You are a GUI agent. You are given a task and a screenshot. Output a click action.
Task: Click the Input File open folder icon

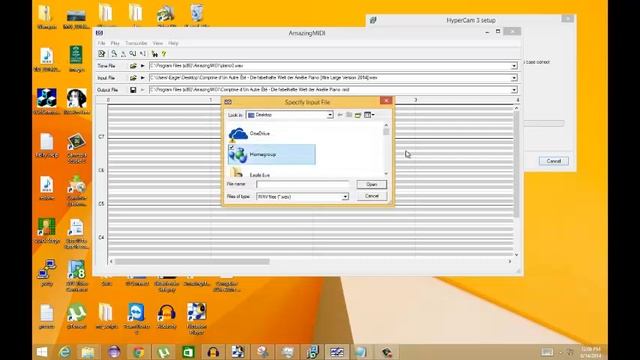point(133,78)
